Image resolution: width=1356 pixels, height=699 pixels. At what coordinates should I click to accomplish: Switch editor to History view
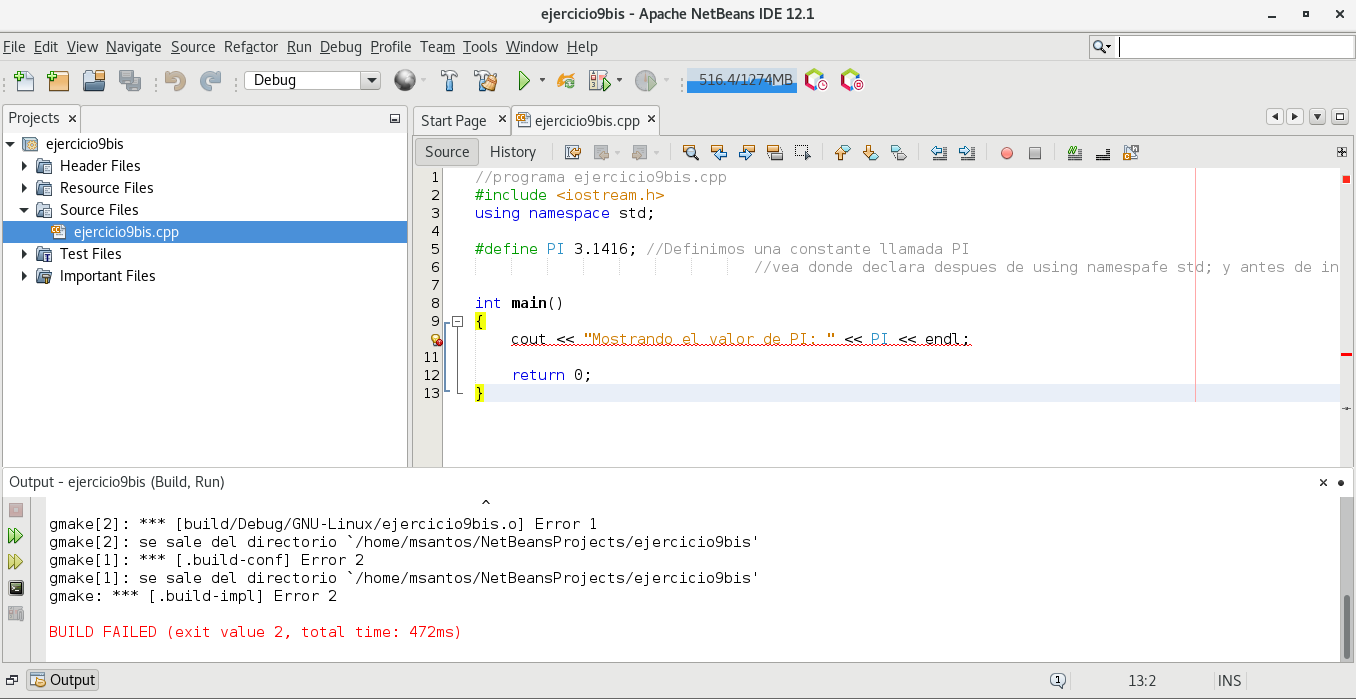tap(513, 152)
